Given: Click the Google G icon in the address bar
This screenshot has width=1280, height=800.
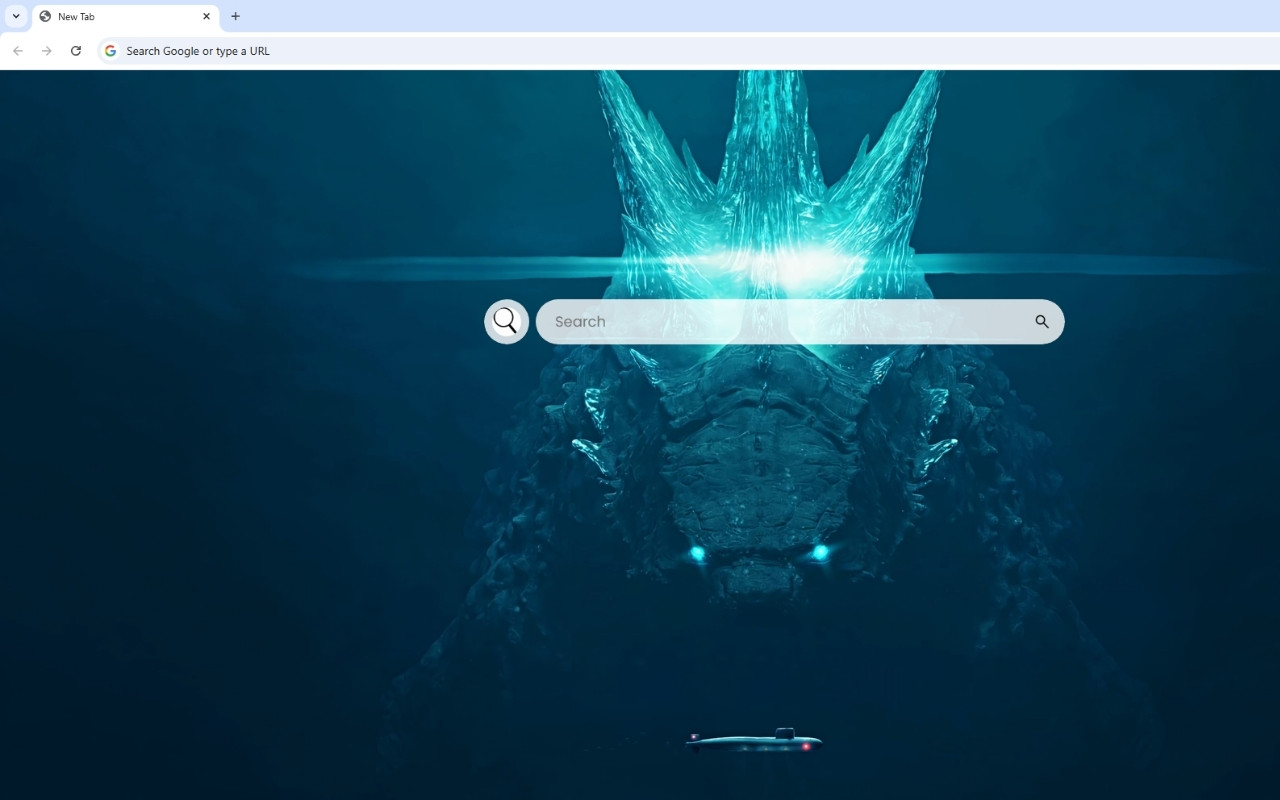Looking at the screenshot, I should [110, 50].
